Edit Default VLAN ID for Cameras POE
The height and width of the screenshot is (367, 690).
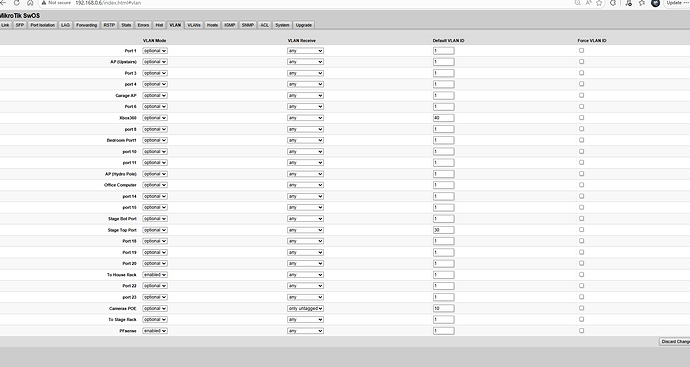(x=443, y=308)
